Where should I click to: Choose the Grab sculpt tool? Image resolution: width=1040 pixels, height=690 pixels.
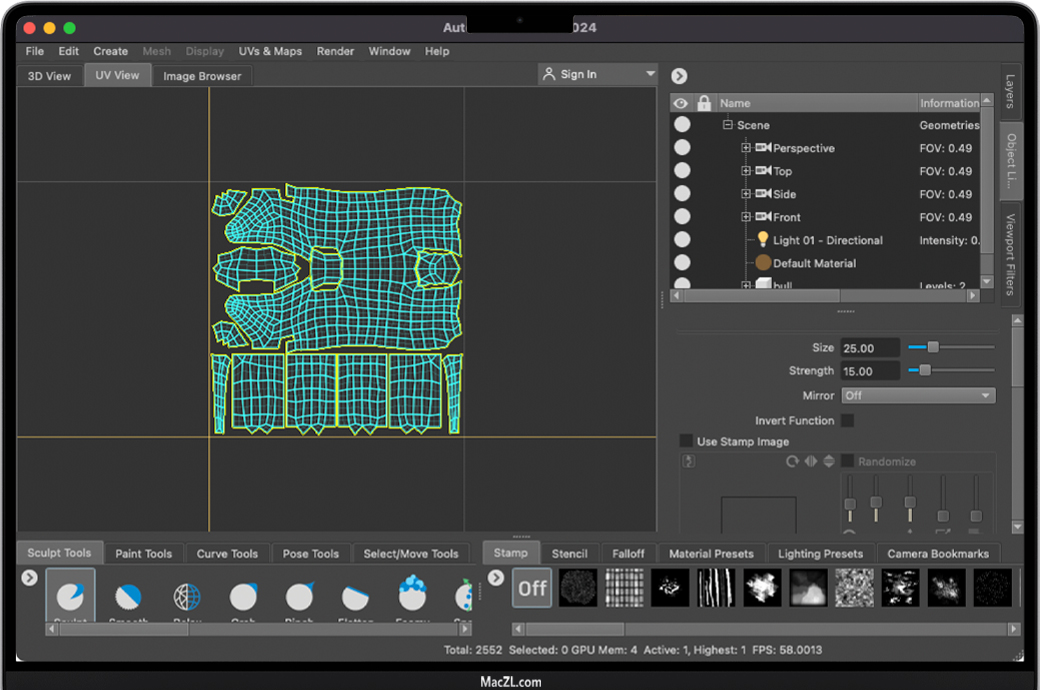243,597
